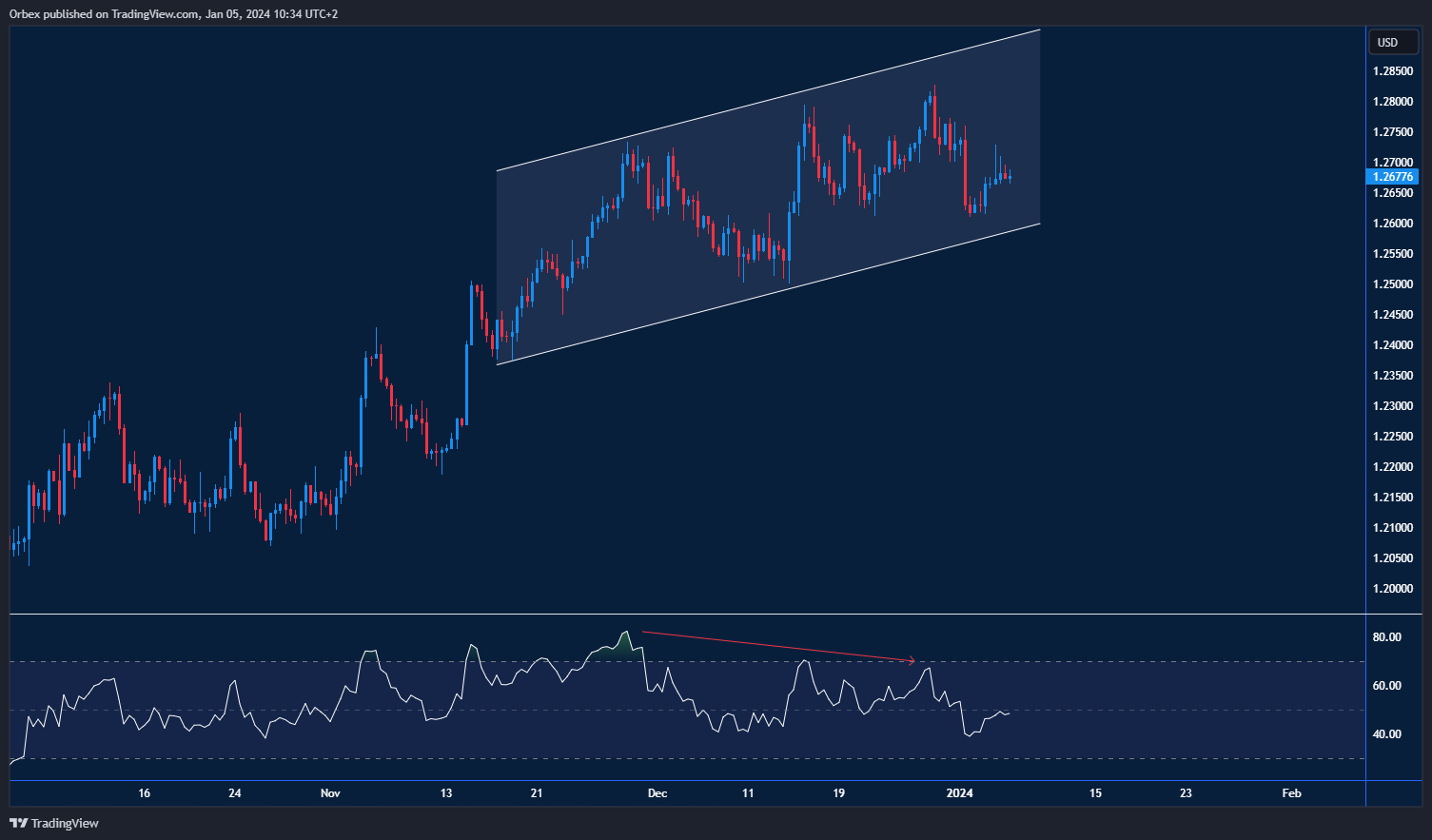Screen dimensions: 1432x840
Task: Click the 80.00 level on the RSI scale
Action: coord(1387,637)
